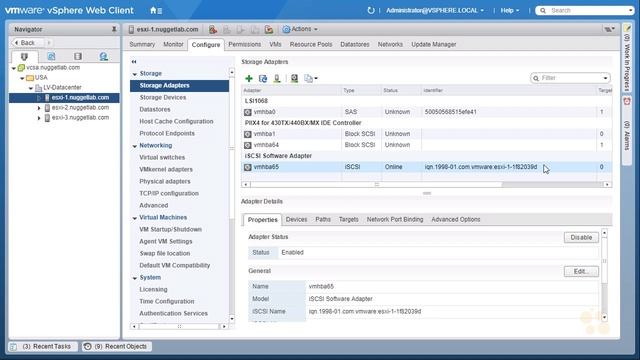The width and height of the screenshot is (640, 360).
Task: Open the copy/export dropdown in adapters toolbar
Action: (311, 78)
